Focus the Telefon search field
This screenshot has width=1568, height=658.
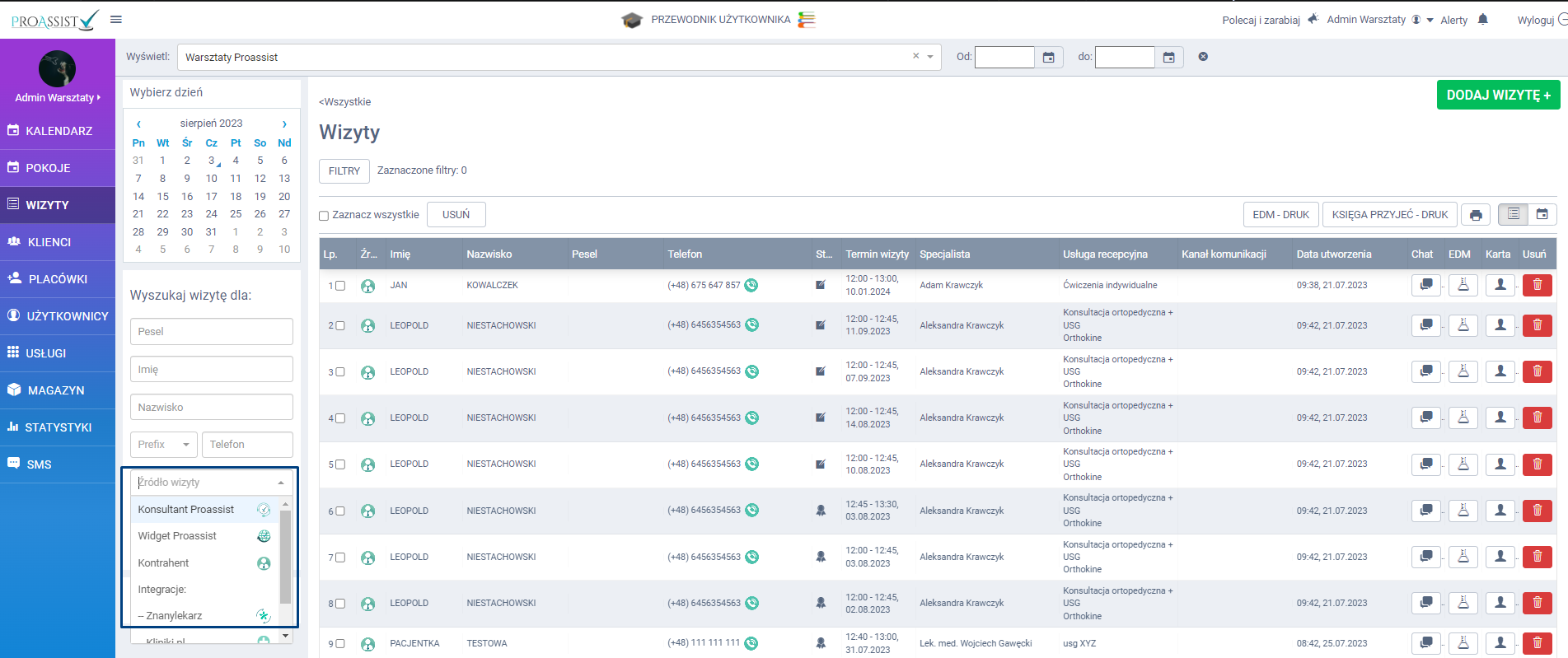pos(247,445)
